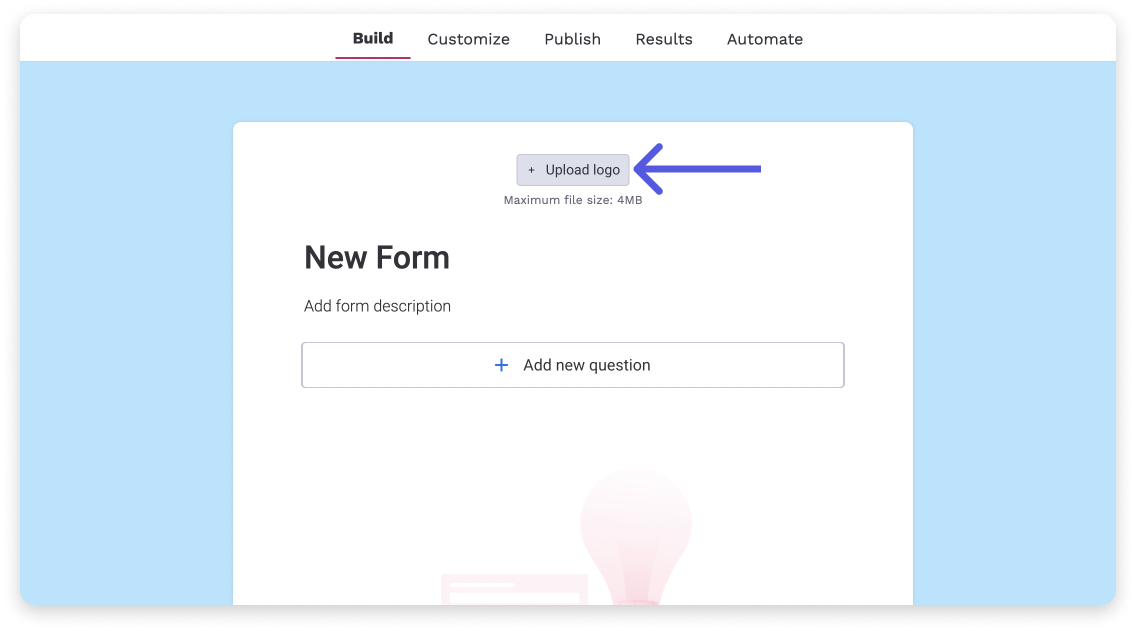Click the Add new question button
The height and width of the screenshot is (631, 1136).
(573, 365)
